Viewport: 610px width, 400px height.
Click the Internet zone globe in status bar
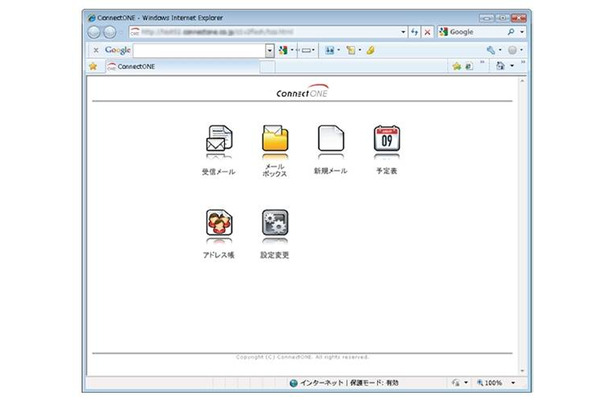294,383
